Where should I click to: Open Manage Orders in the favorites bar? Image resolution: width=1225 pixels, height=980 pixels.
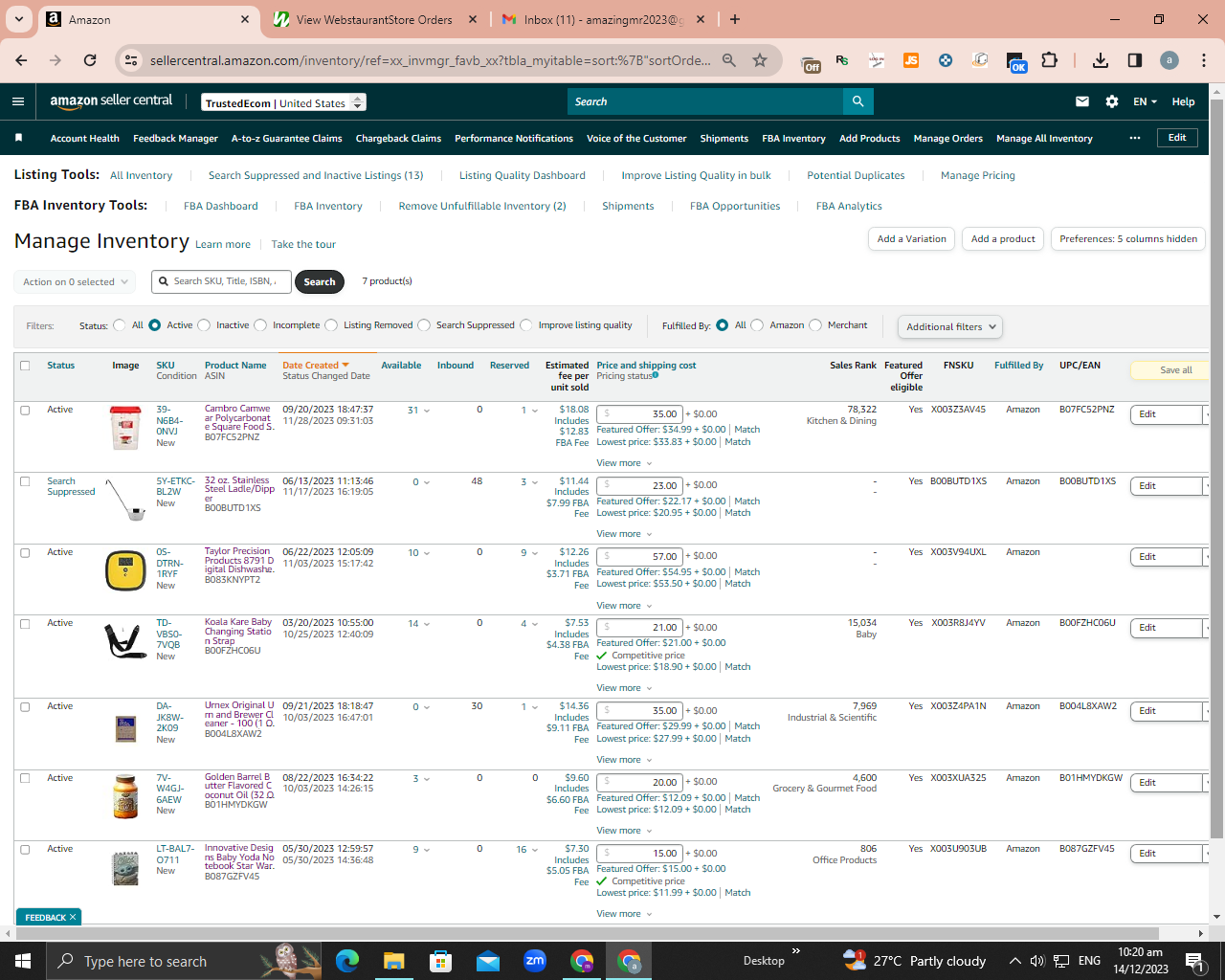coord(947,138)
